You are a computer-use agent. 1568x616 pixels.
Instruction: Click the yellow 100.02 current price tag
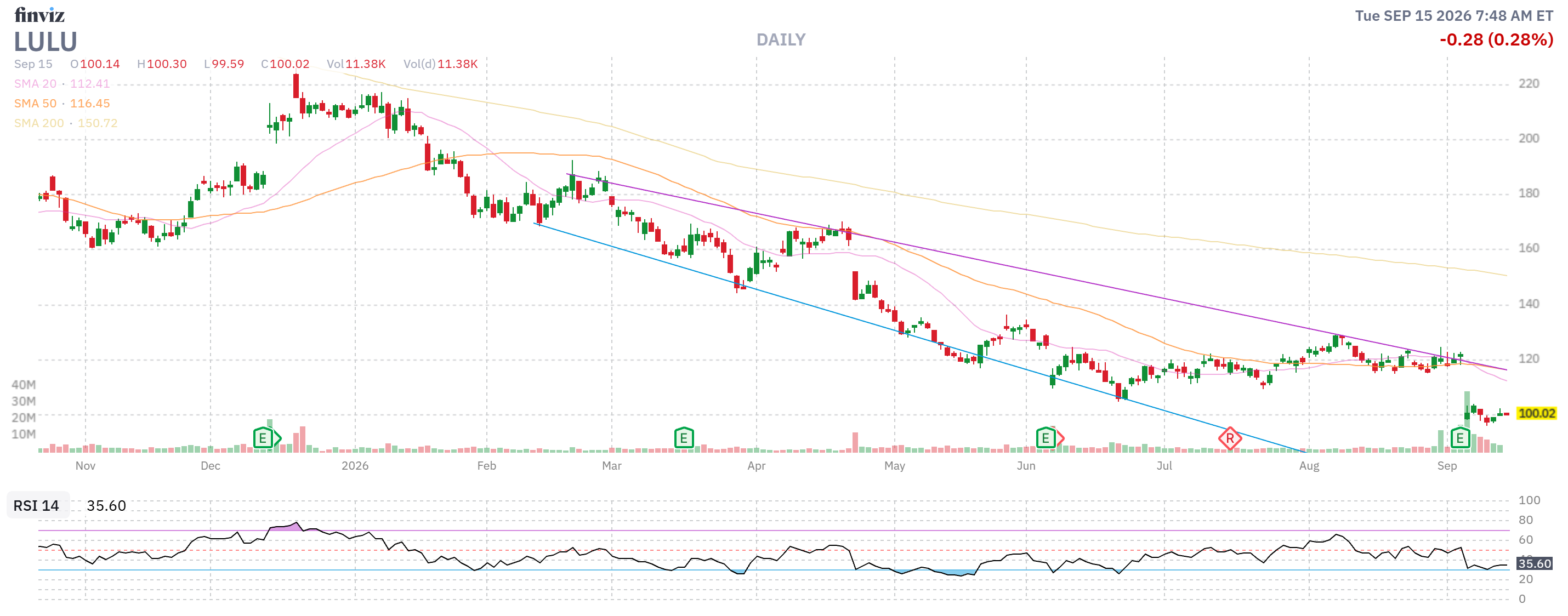click(x=1536, y=413)
